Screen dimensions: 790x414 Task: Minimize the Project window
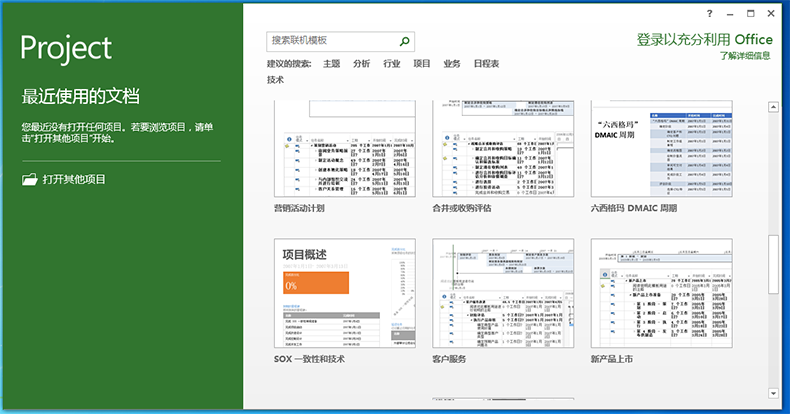[x=730, y=14]
